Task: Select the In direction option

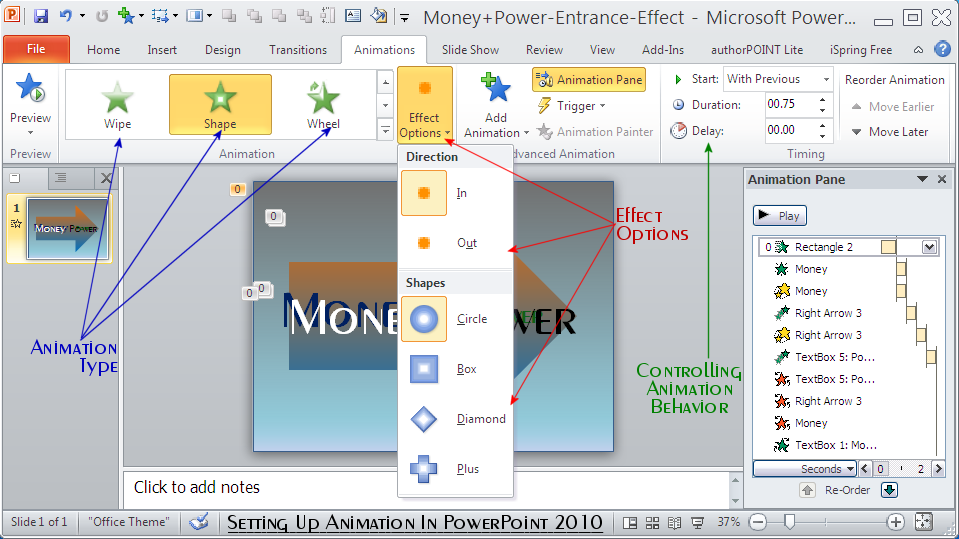Action: (456, 193)
